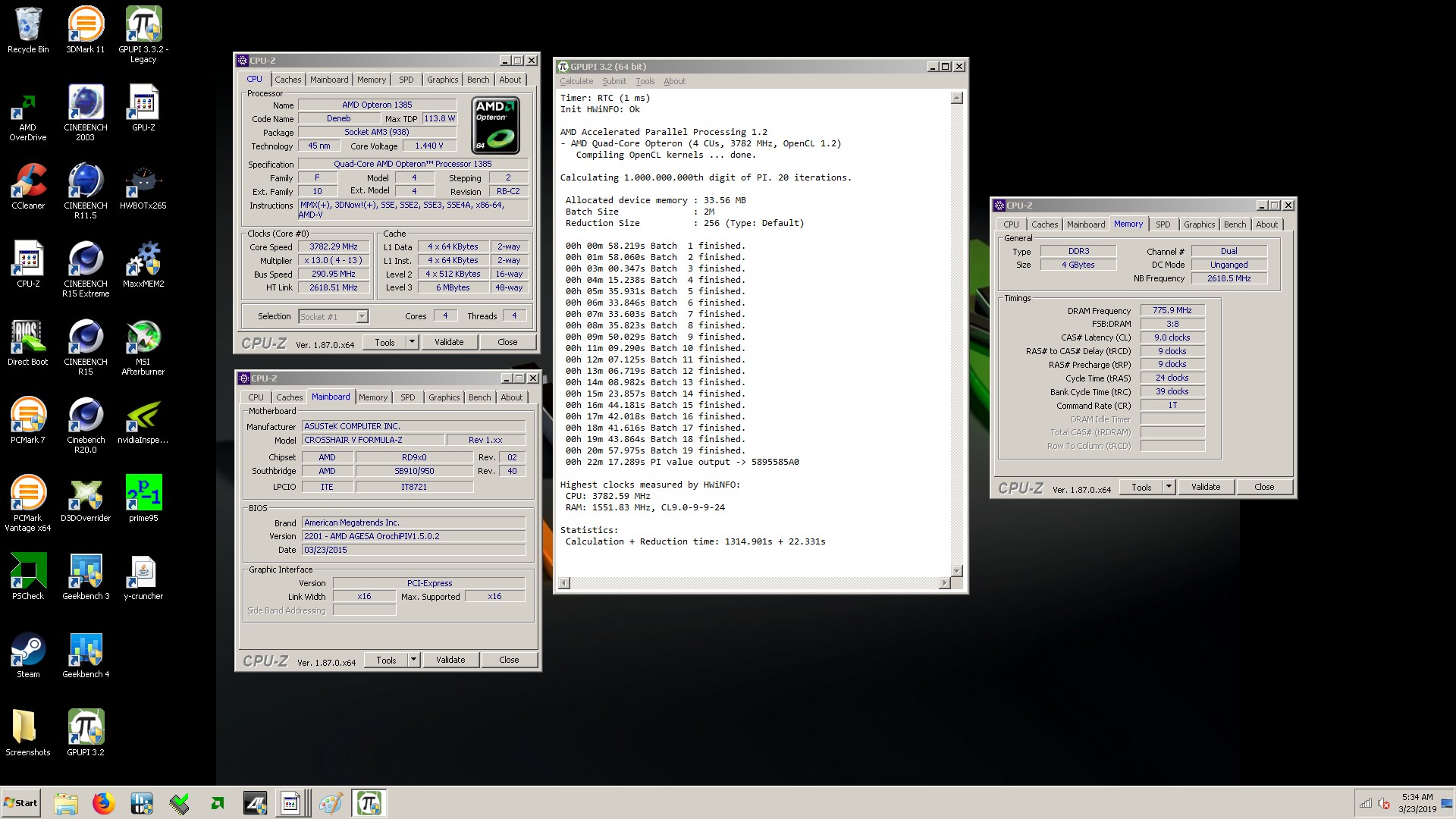
Task: Launch MaxxMEM2 from the desktop
Action: pos(143,264)
